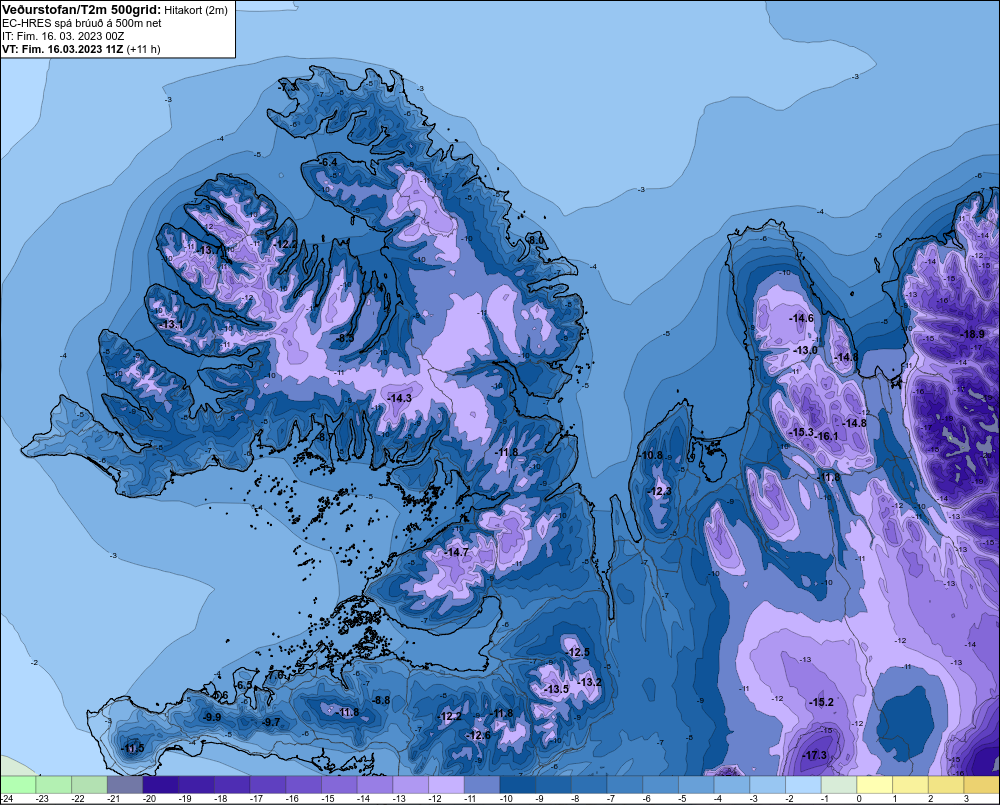Click the -11.5 temperature label

(x=133, y=749)
